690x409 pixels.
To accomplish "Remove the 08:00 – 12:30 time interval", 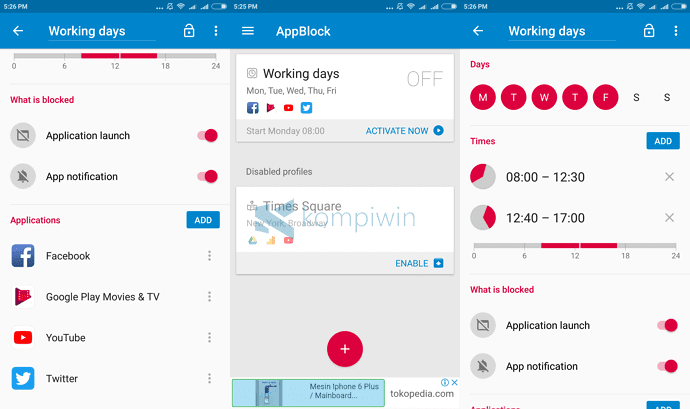I will [669, 177].
